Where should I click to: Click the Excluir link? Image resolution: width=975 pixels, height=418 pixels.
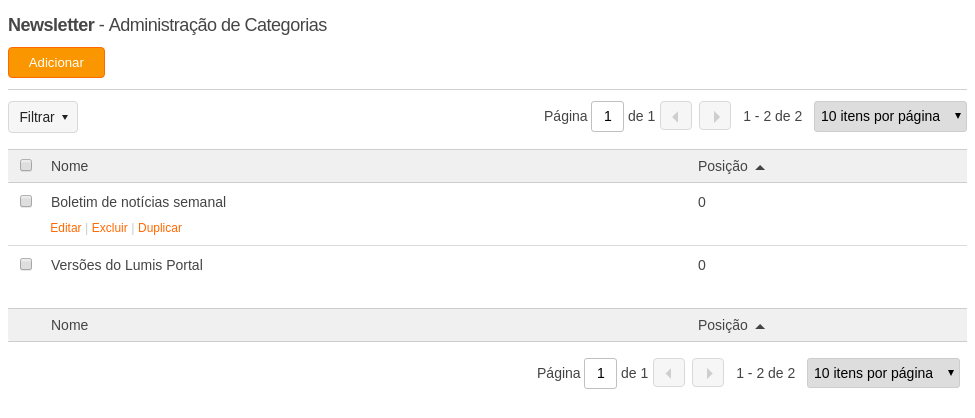(109, 228)
